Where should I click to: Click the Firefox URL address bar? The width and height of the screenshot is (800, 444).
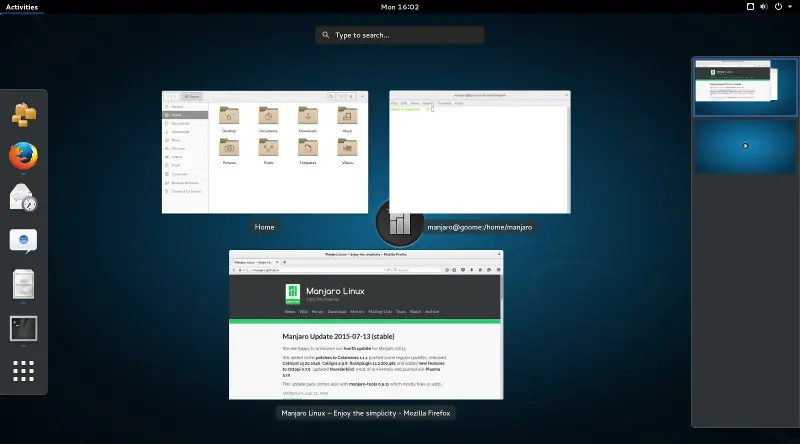(x=314, y=270)
